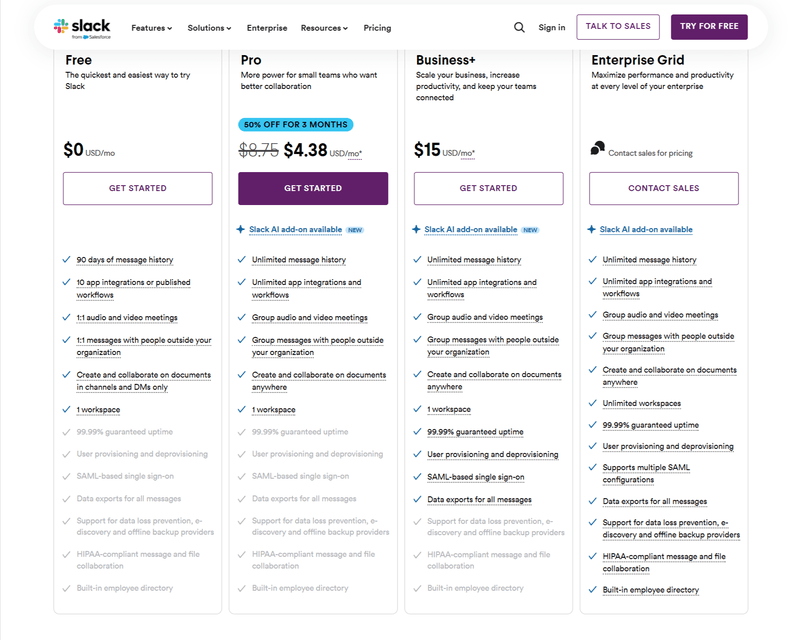Screen dimensions: 800x640
Task: Click the checkmark beside Free plan's 1 workspace
Action: (x=64, y=409)
